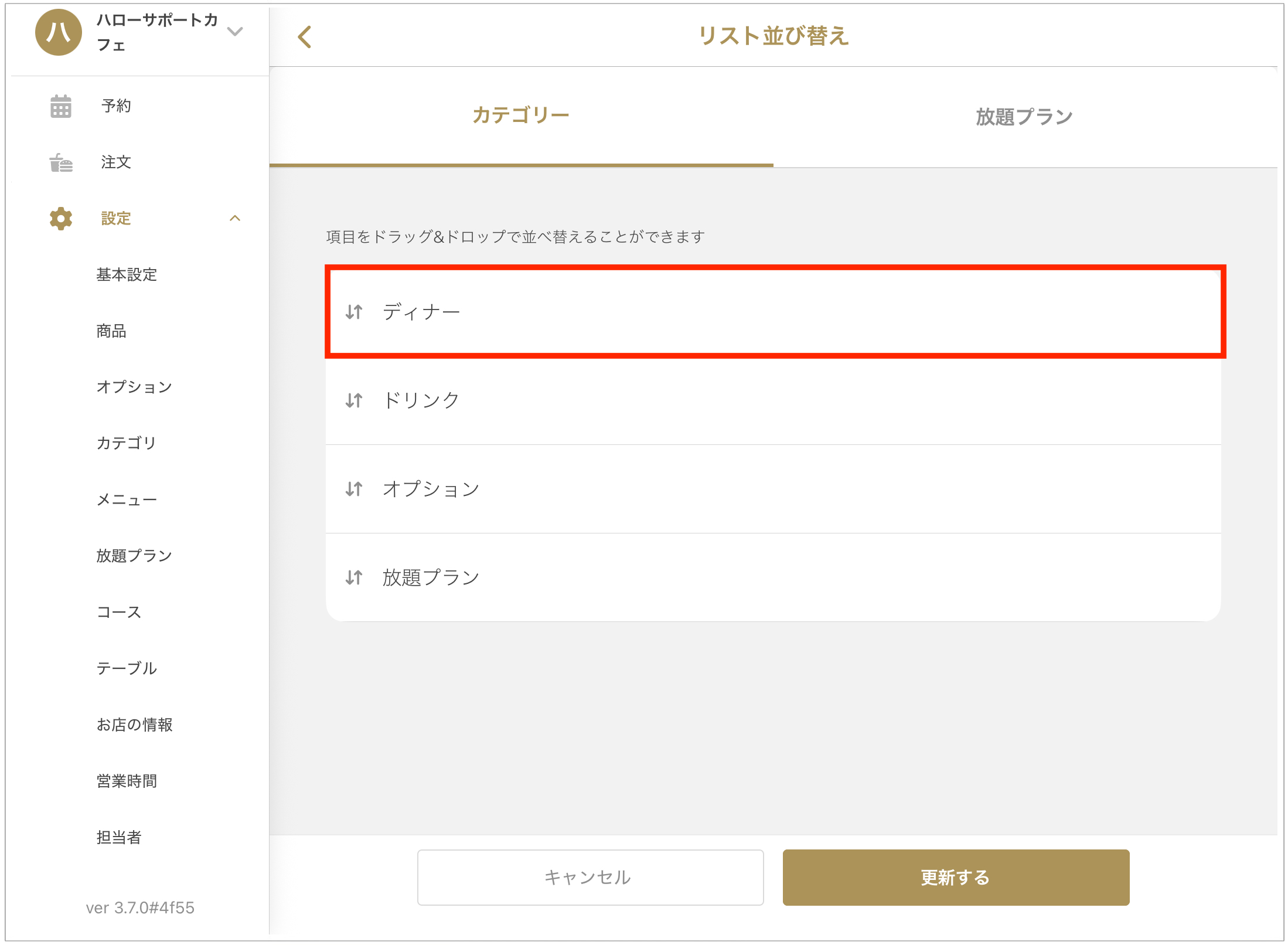Click the calendar icon next to 予約

(61, 106)
